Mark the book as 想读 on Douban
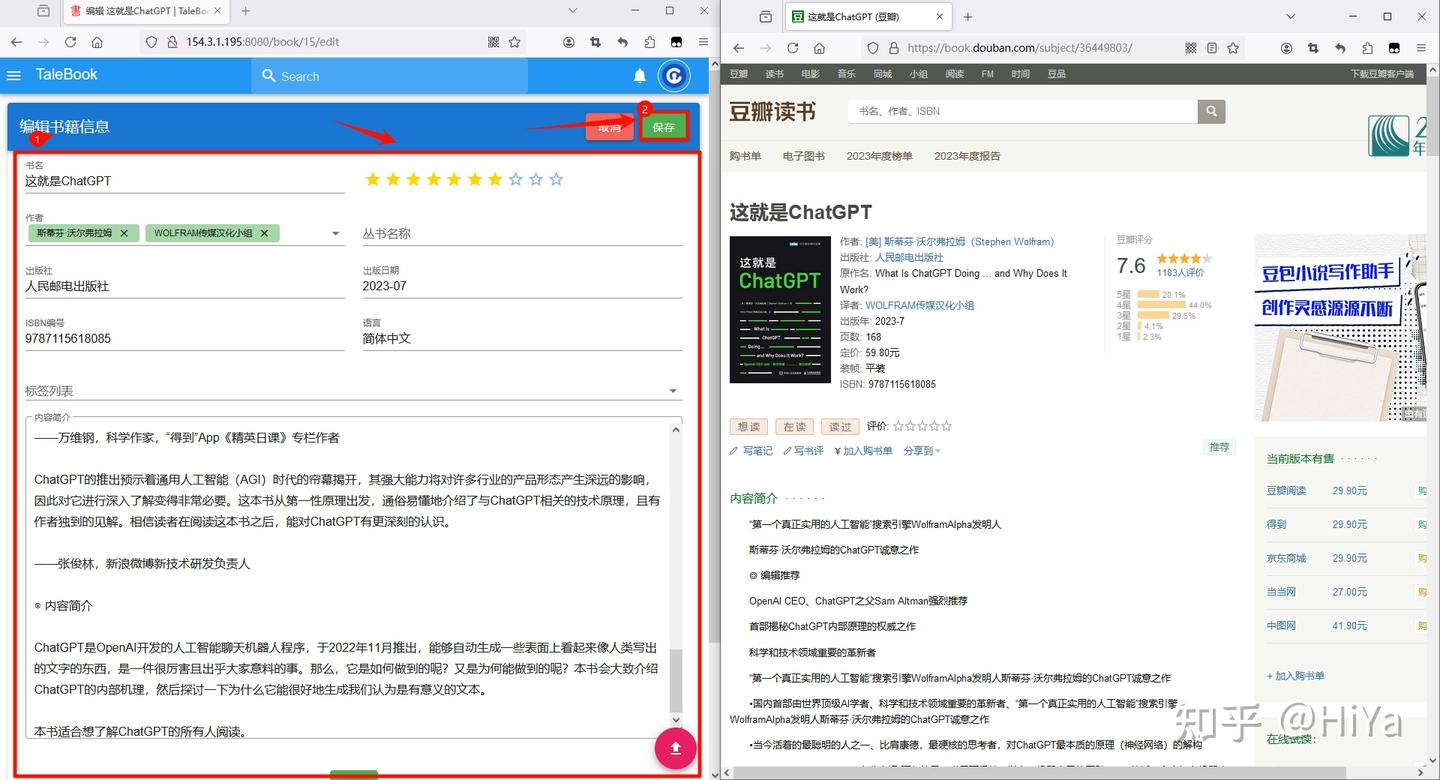The width and height of the screenshot is (1440, 780). pyautogui.click(x=749, y=427)
